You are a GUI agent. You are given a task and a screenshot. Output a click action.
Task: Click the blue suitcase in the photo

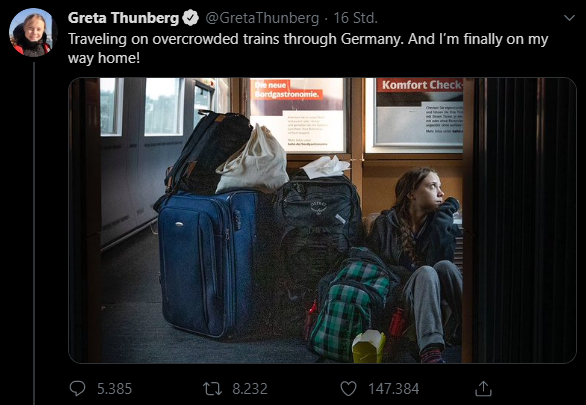click(207, 263)
